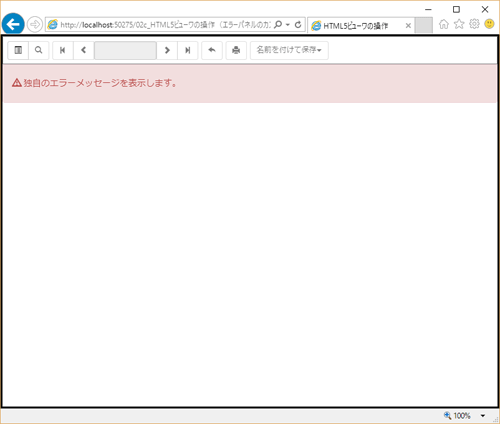Click the page number input box

125,50
